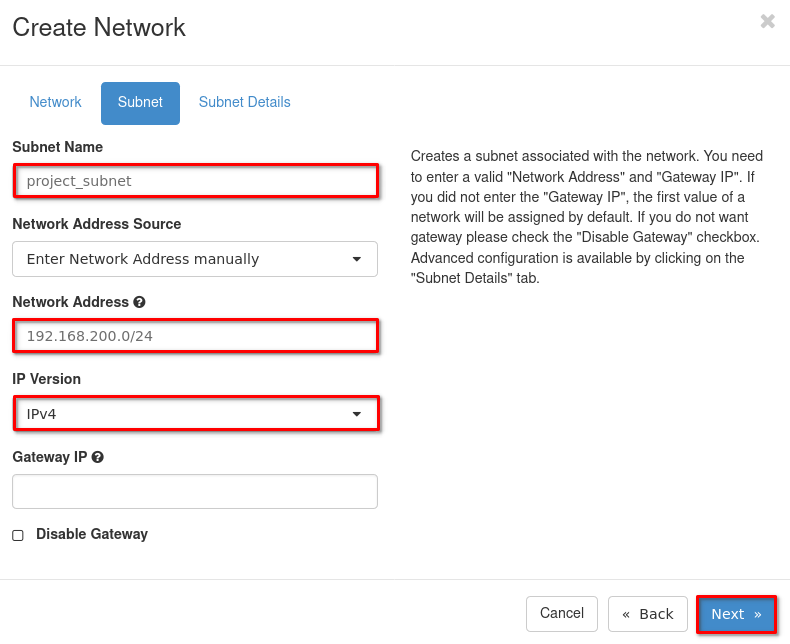This screenshot has width=790, height=644.
Task: Focus the Subnet Name input field
Action: 196,181
